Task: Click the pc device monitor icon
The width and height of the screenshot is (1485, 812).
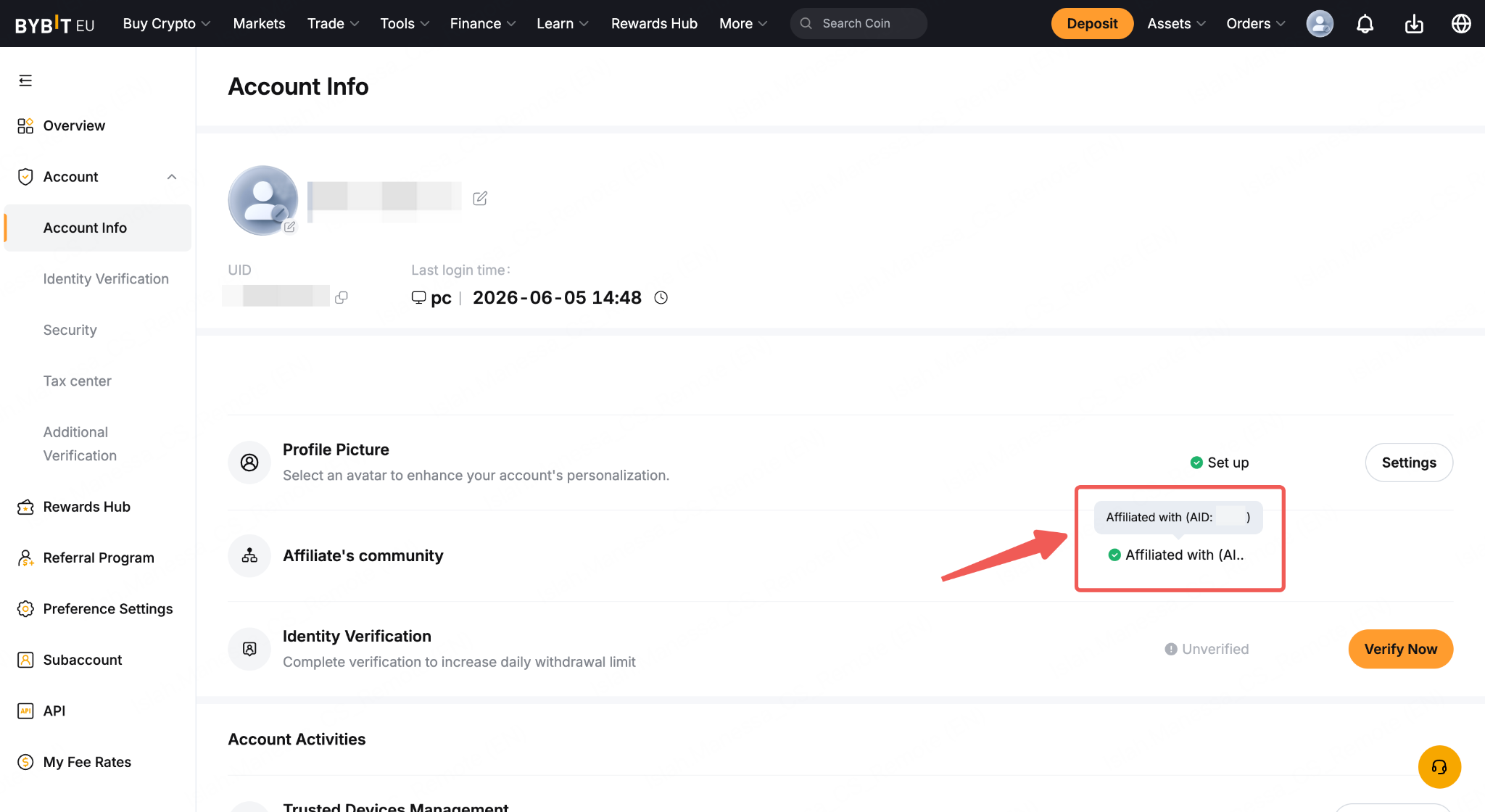Action: coord(418,297)
